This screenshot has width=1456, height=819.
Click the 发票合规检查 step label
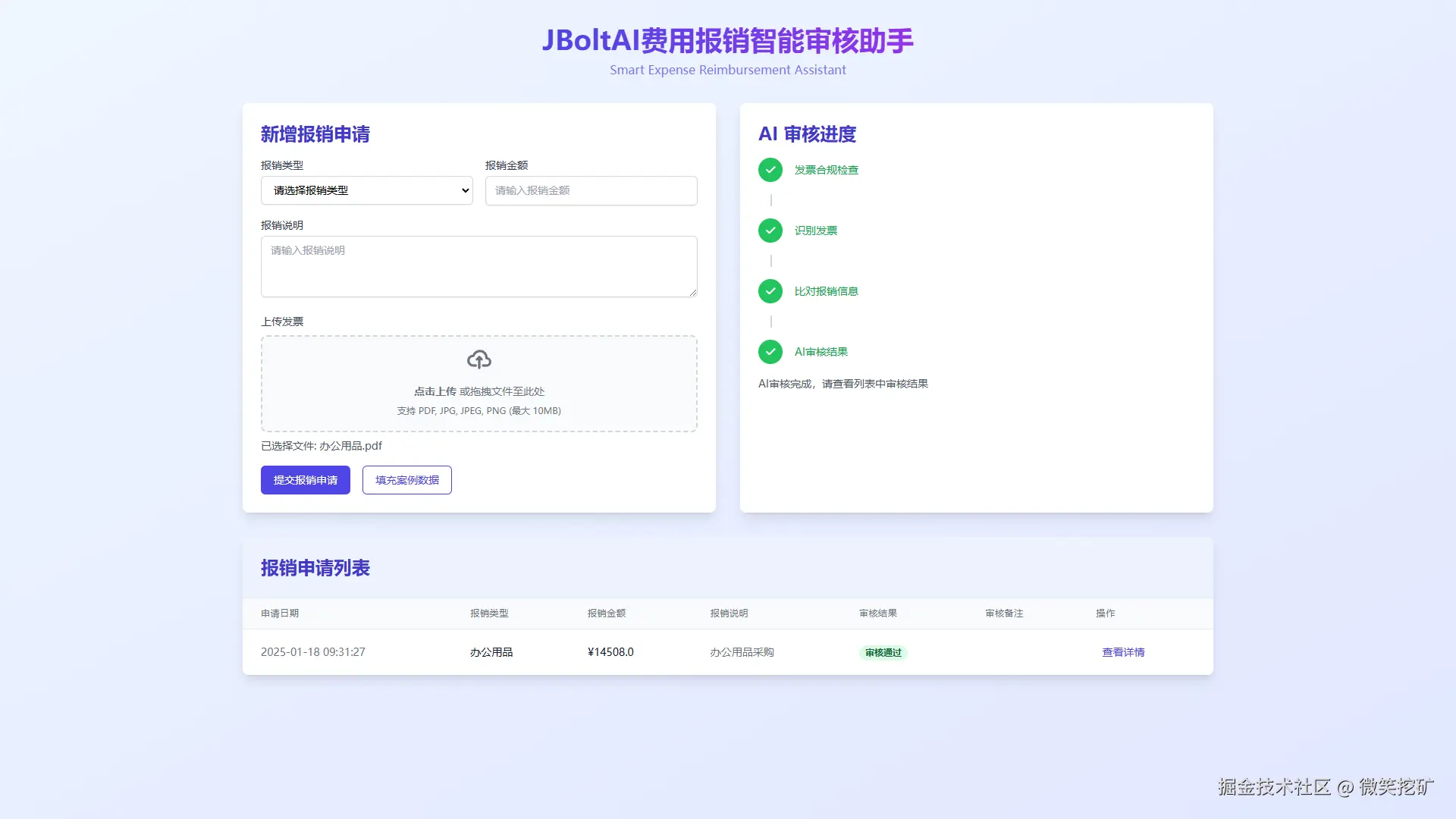pyautogui.click(x=826, y=170)
